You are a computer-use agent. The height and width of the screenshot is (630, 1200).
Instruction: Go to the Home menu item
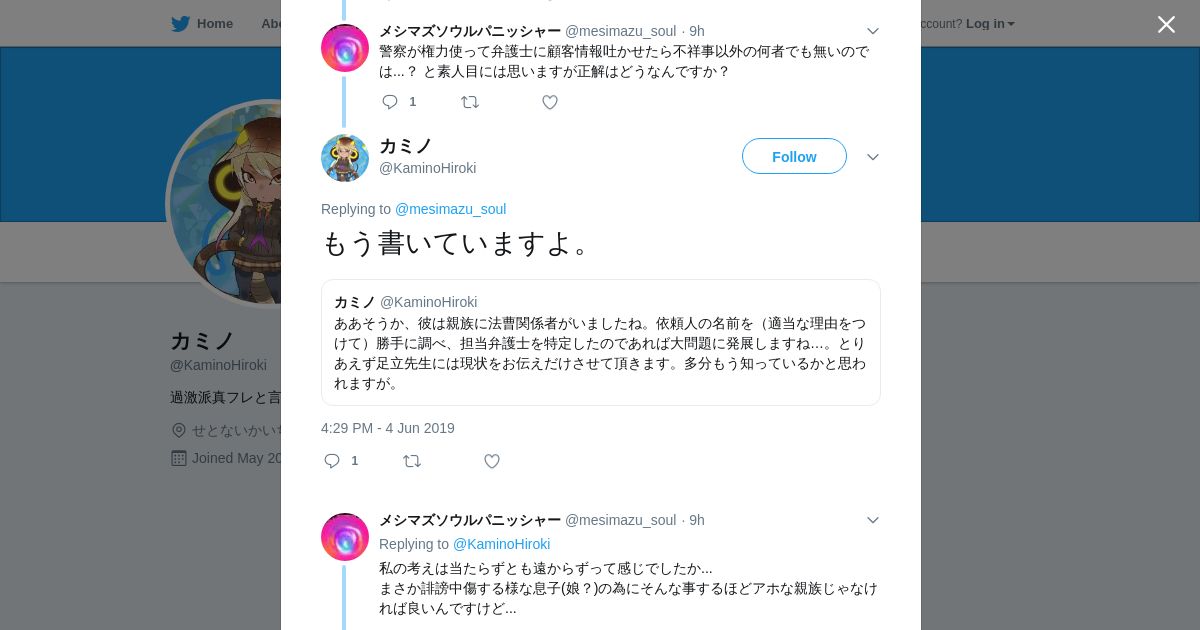click(x=214, y=24)
